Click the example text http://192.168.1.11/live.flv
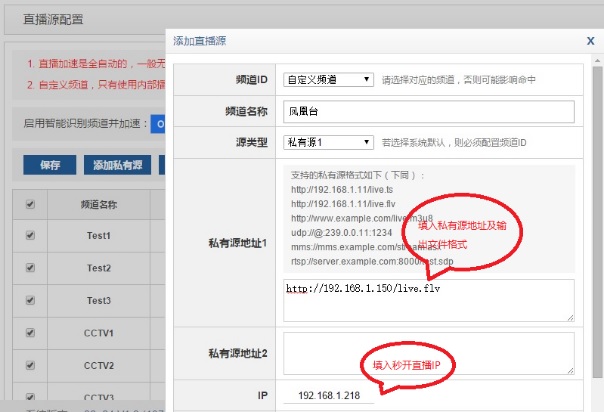Image resolution: width=604 pixels, height=412 pixels. [x=343, y=204]
